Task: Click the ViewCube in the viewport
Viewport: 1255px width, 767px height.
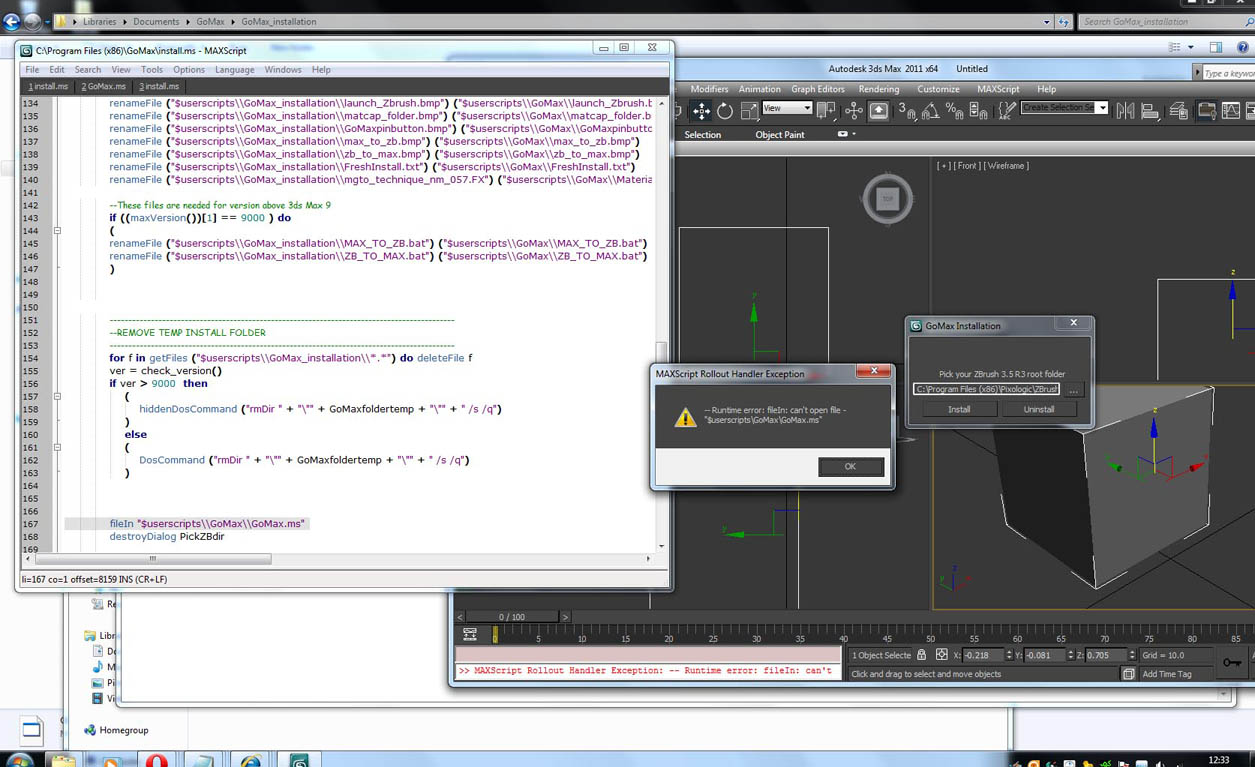Action: [887, 199]
